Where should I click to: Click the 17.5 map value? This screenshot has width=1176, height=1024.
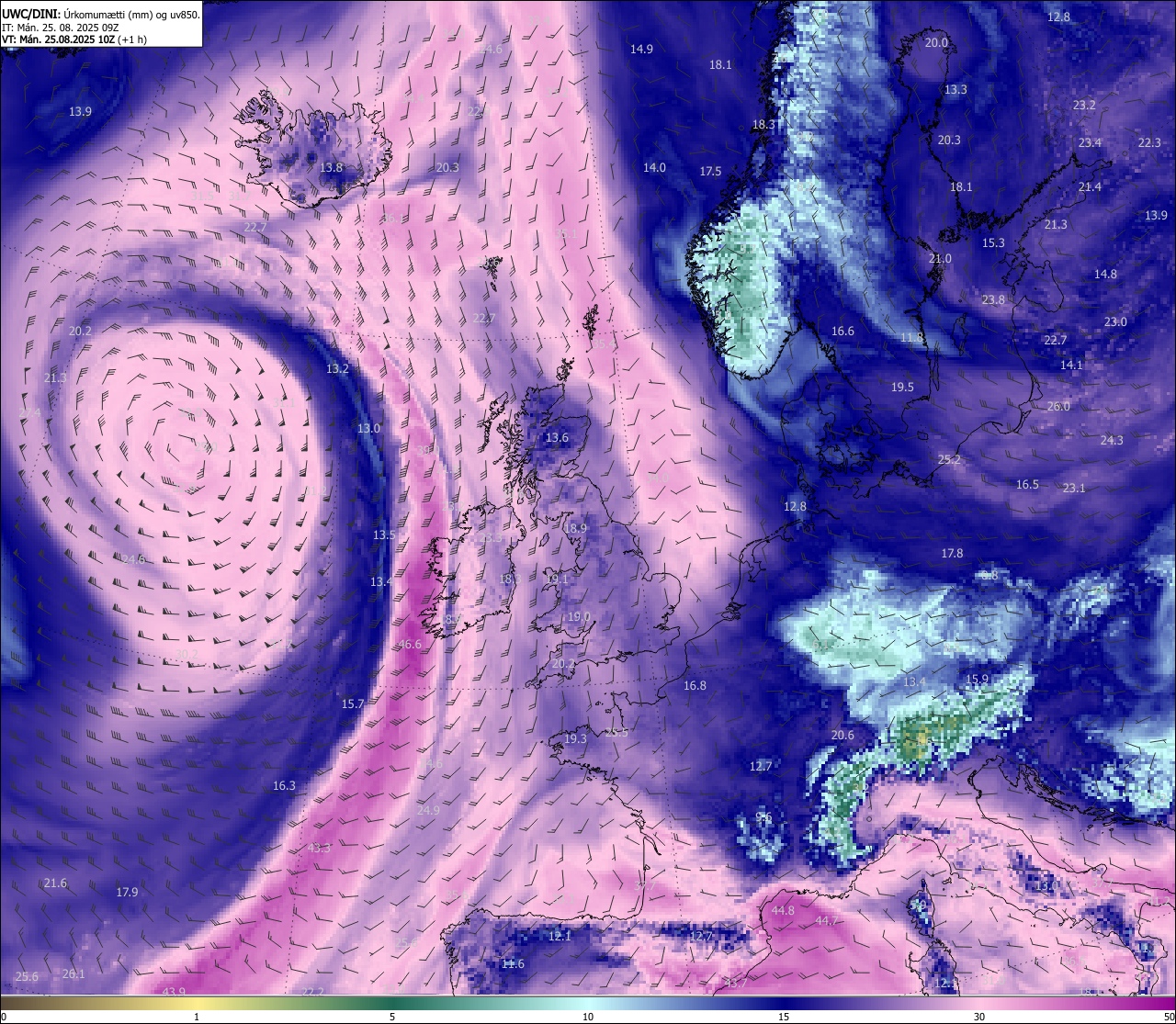coord(710,172)
